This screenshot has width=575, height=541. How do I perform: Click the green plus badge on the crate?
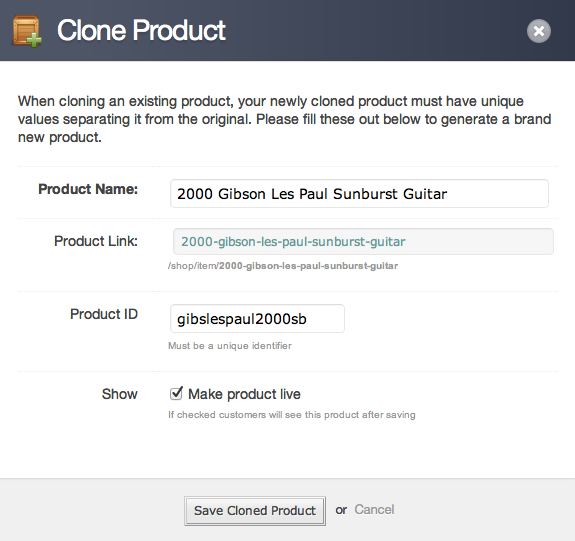(34, 40)
